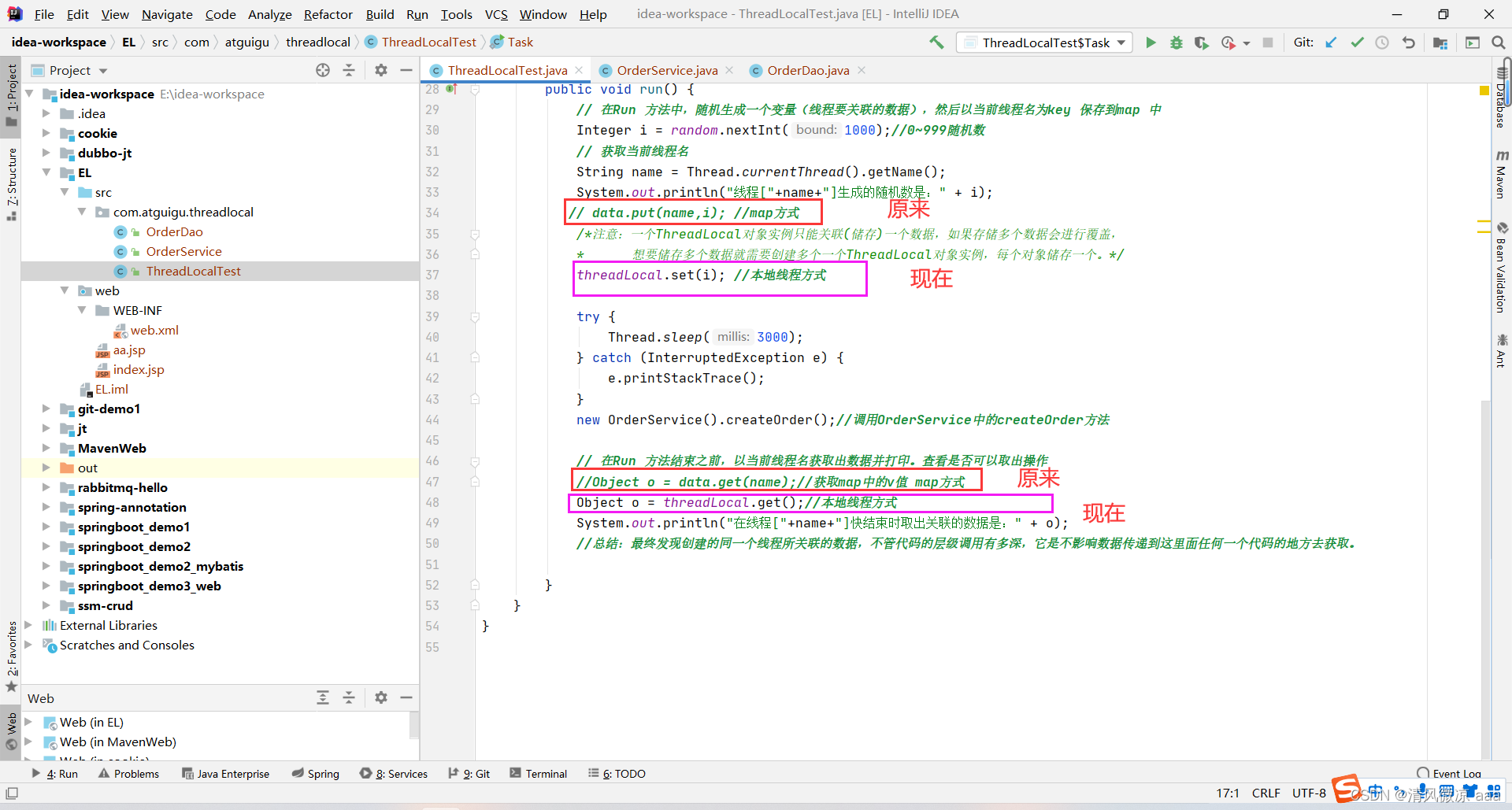The image size is (1512, 810).
Task: Open the Maven side panel
Action: [x=1502, y=175]
